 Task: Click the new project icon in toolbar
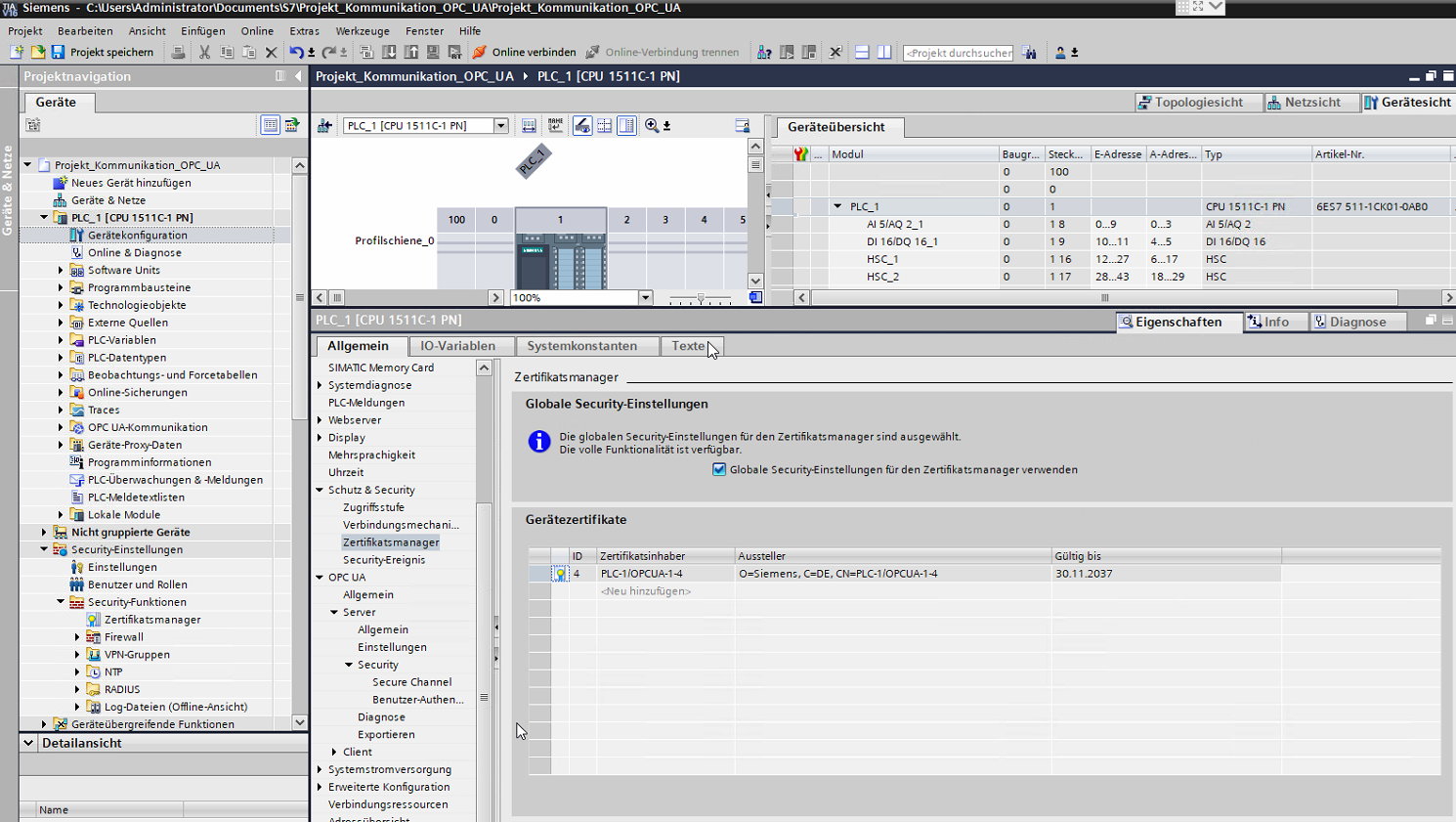17,52
